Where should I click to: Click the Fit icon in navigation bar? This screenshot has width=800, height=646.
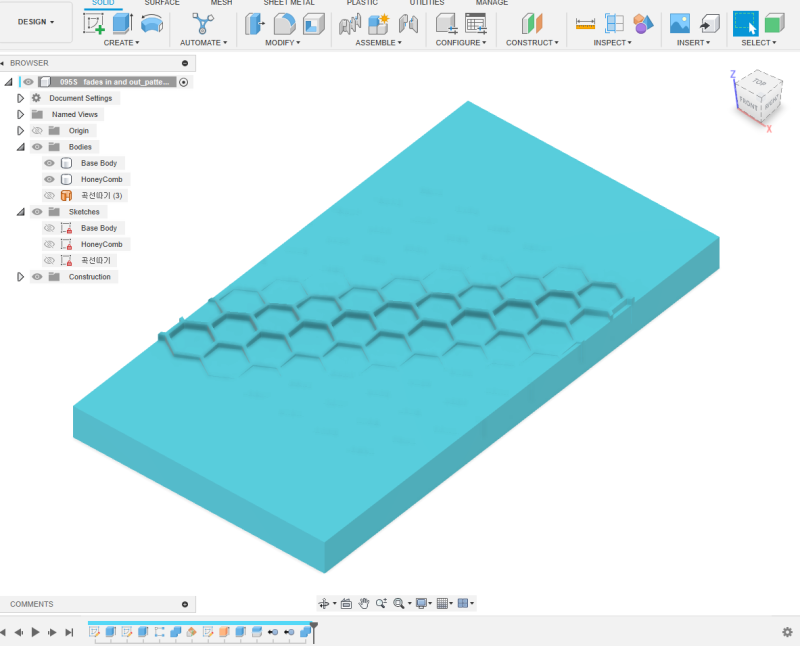tap(399, 603)
